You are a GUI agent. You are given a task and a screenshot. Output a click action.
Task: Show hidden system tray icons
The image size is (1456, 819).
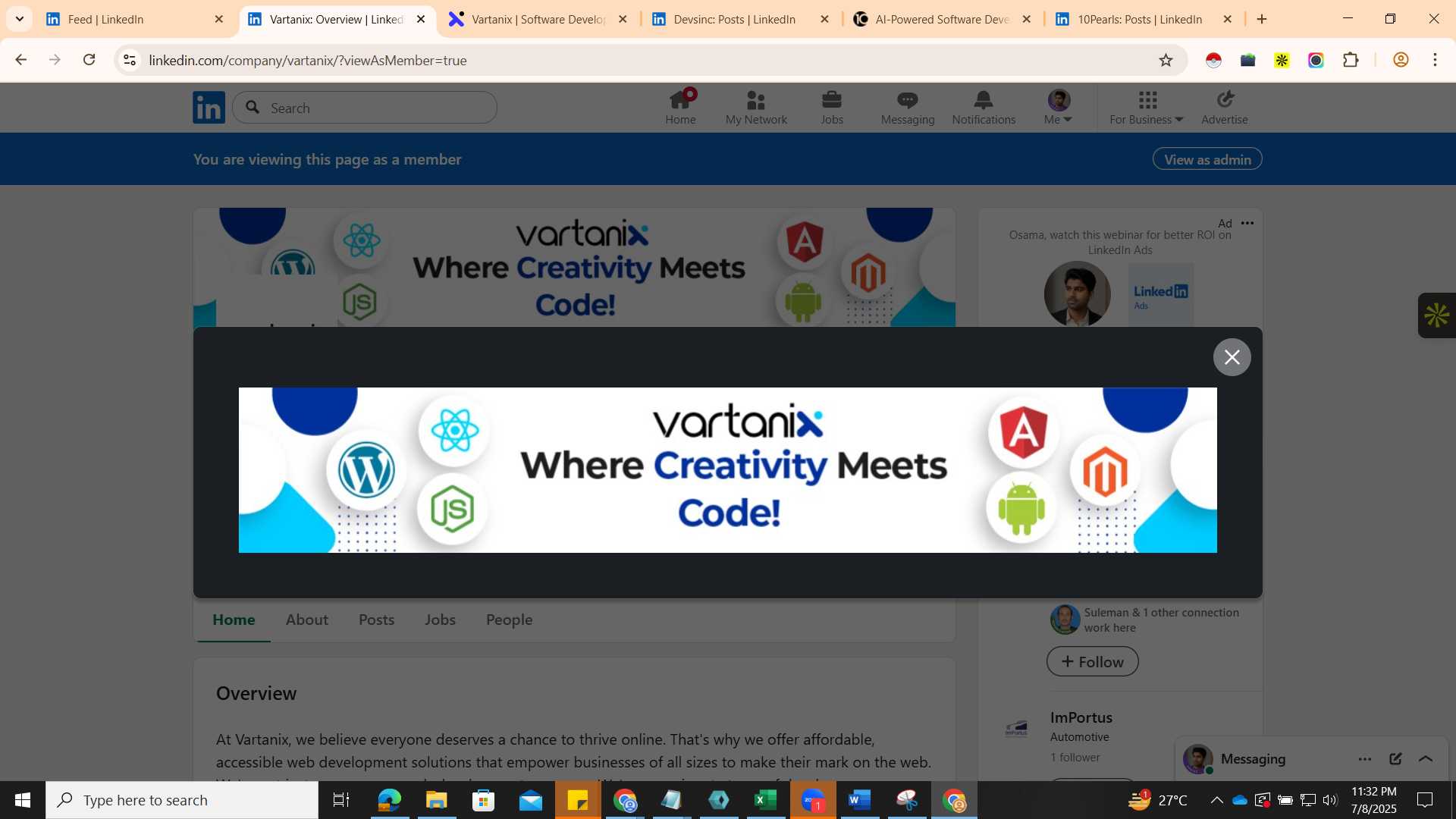pyautogui.click(x=1216, y=800)
